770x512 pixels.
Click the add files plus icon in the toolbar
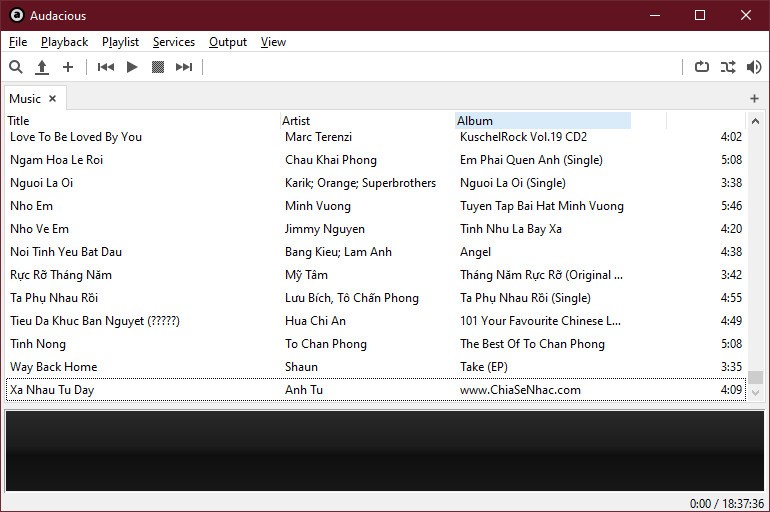pyautogui.click(x=68, y=67)
